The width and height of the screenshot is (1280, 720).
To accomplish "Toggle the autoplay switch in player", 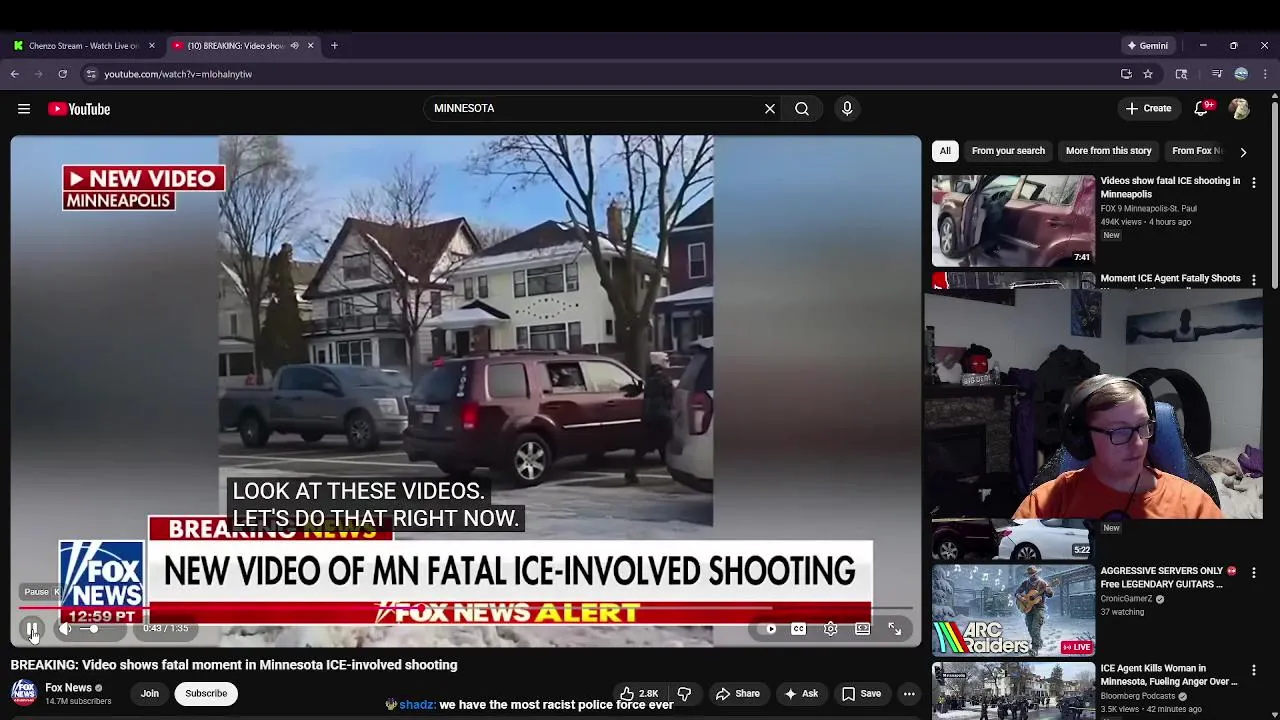I will pos(770,629).
